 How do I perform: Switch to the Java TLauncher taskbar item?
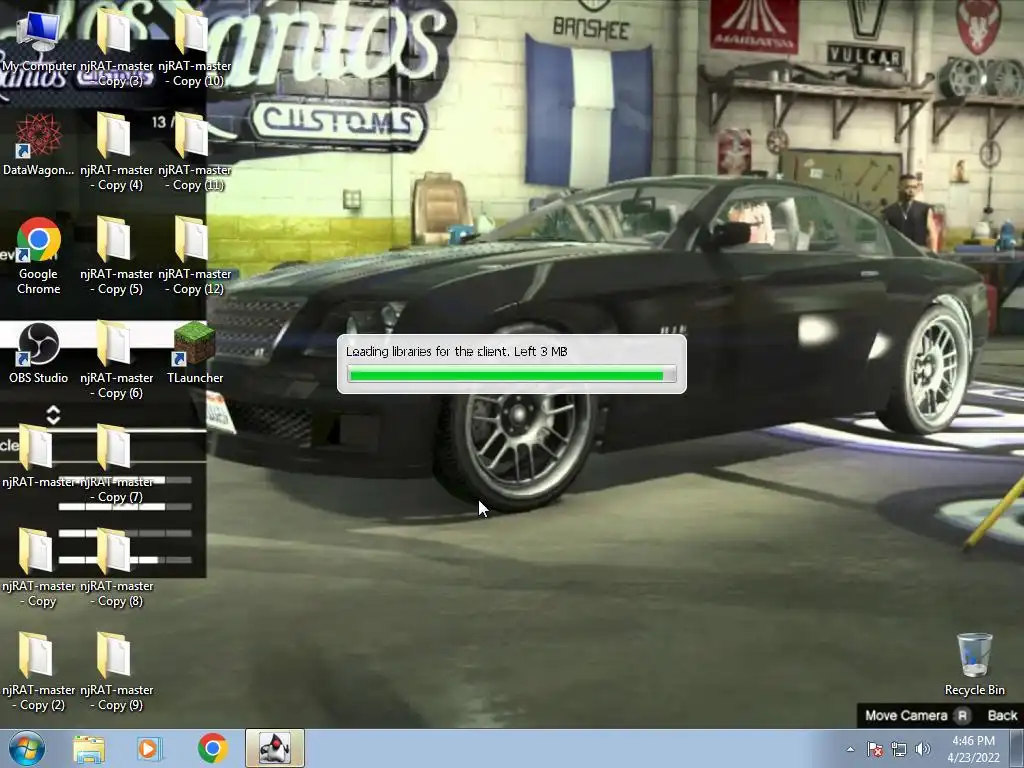click(x=275, y=748)
